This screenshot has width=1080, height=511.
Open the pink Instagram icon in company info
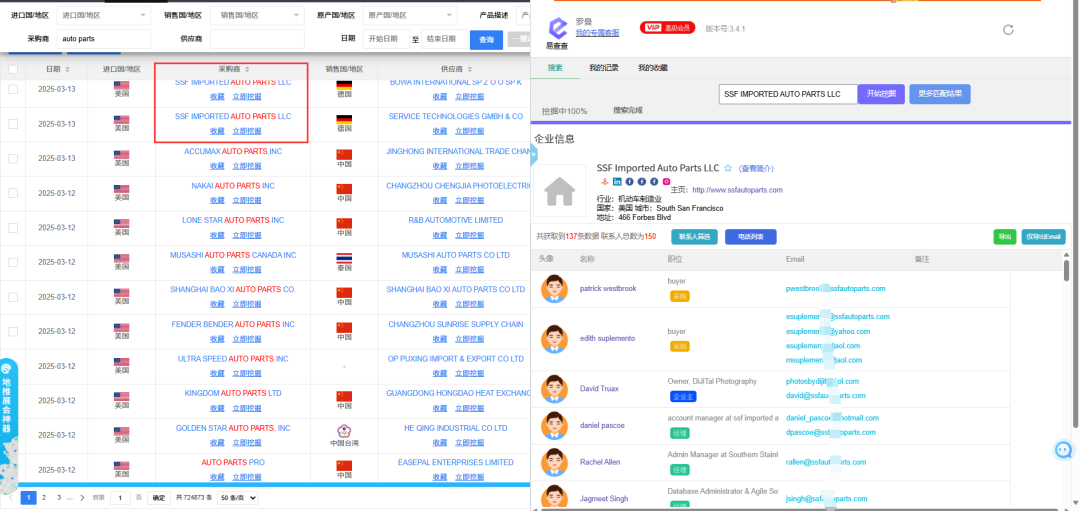pos(666,182)
